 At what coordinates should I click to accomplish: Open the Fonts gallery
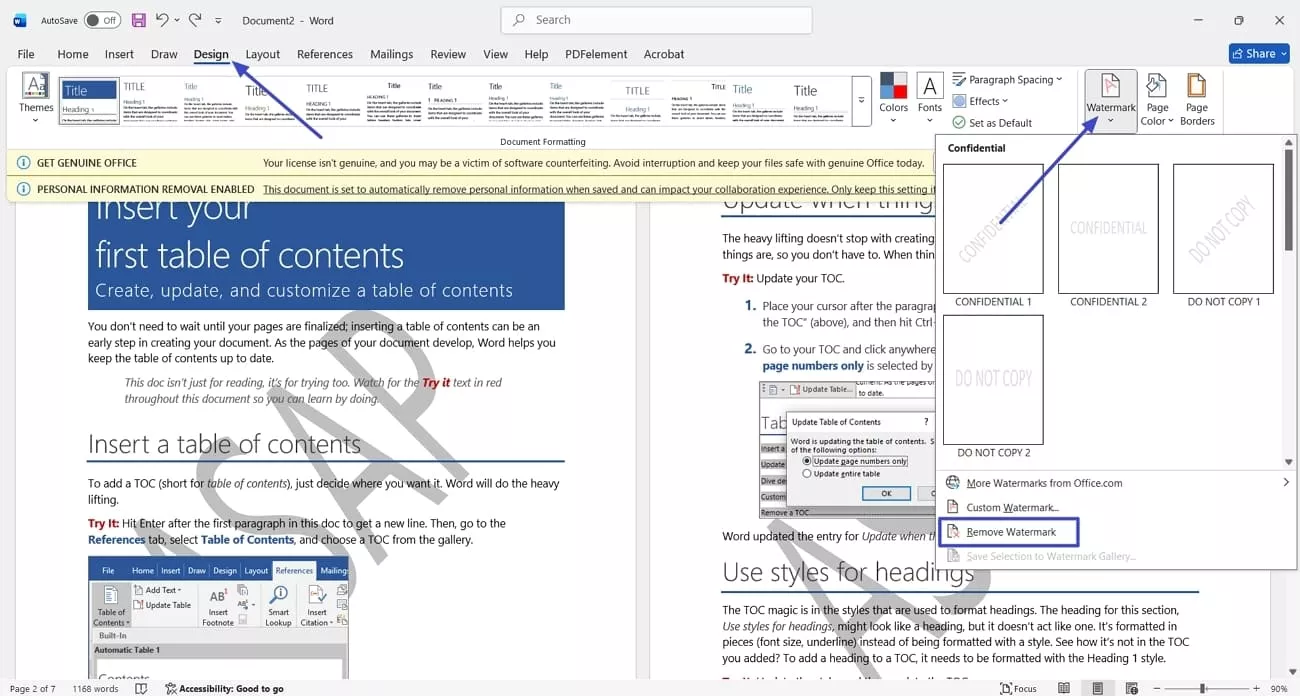929,98
